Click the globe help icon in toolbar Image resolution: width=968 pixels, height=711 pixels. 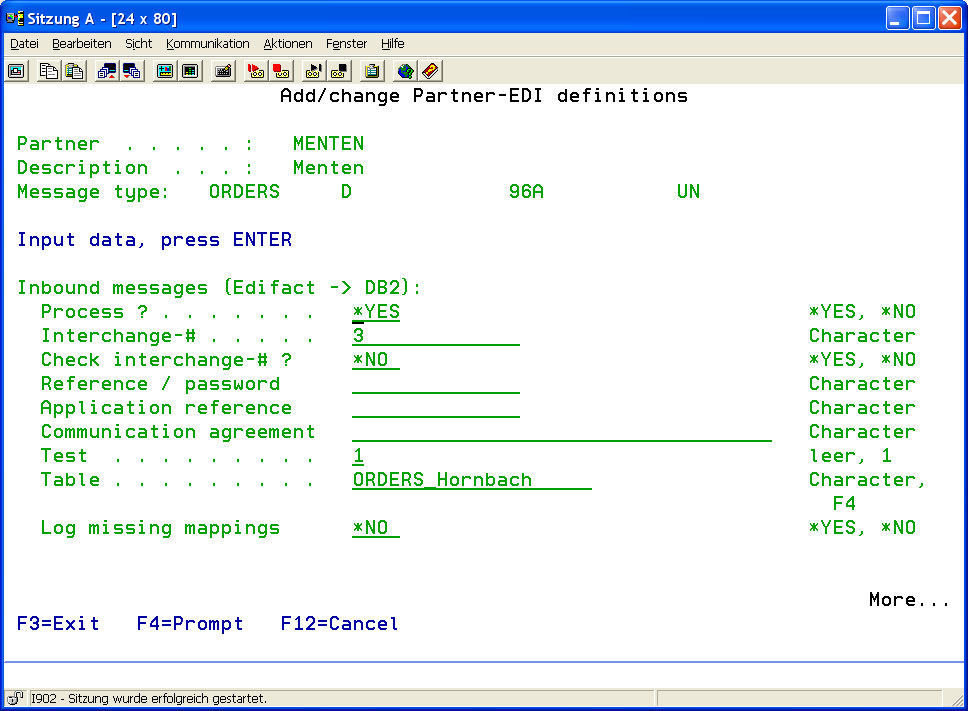click(405, 71)
